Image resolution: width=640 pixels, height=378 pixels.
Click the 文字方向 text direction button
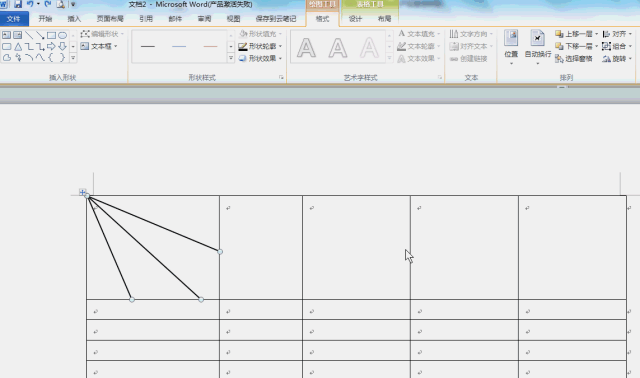[x=471, y=34]
